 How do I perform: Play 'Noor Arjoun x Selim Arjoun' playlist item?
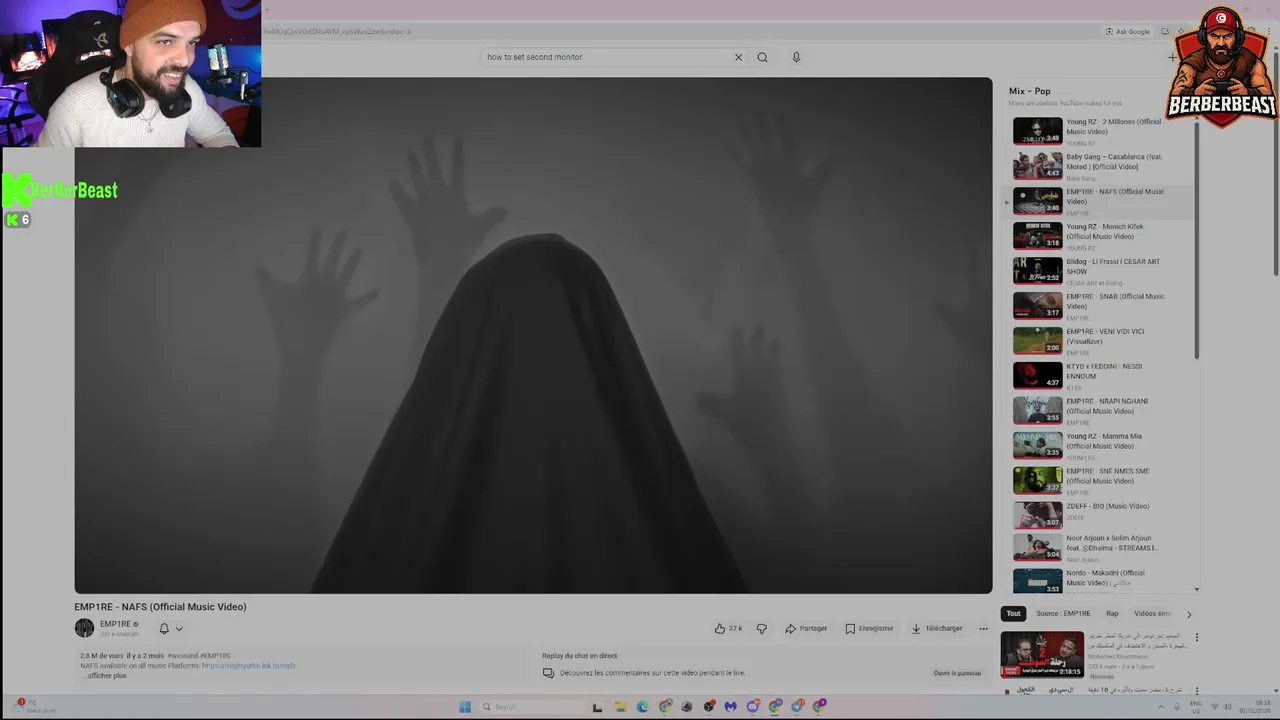coord(1100,548)
